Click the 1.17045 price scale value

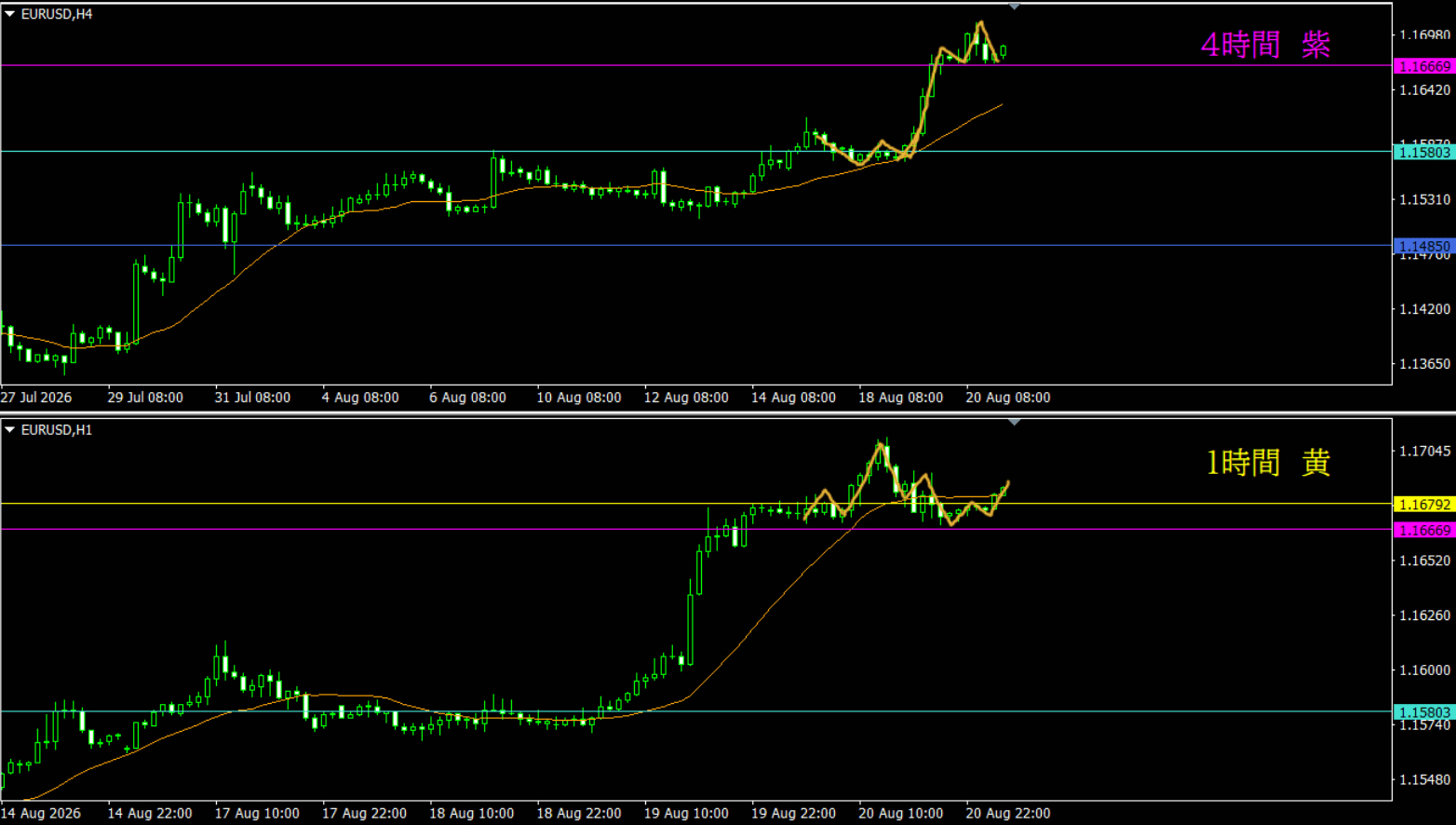coord(1425,452)
